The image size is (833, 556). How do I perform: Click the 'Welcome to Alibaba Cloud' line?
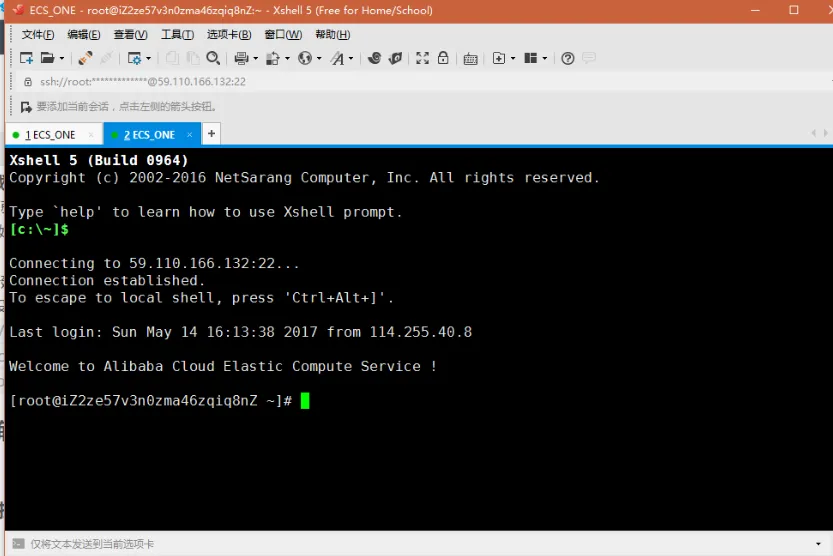[x=223, y=366]
